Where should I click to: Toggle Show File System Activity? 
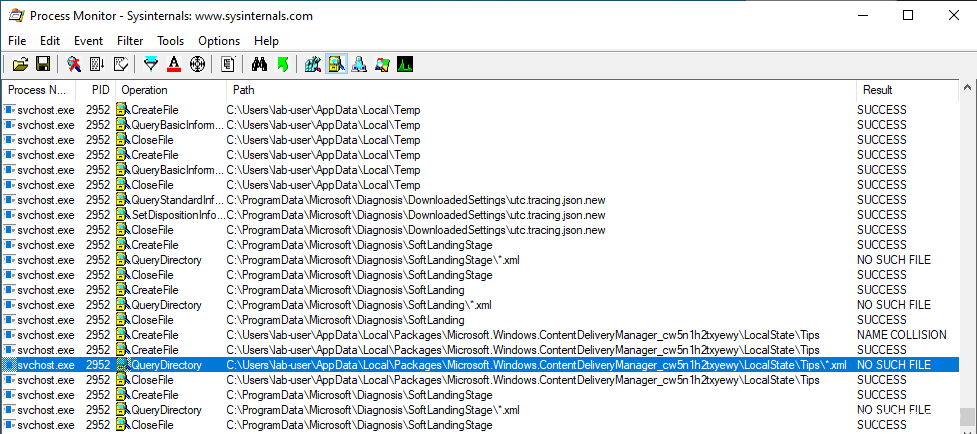(x=336, y=64)
